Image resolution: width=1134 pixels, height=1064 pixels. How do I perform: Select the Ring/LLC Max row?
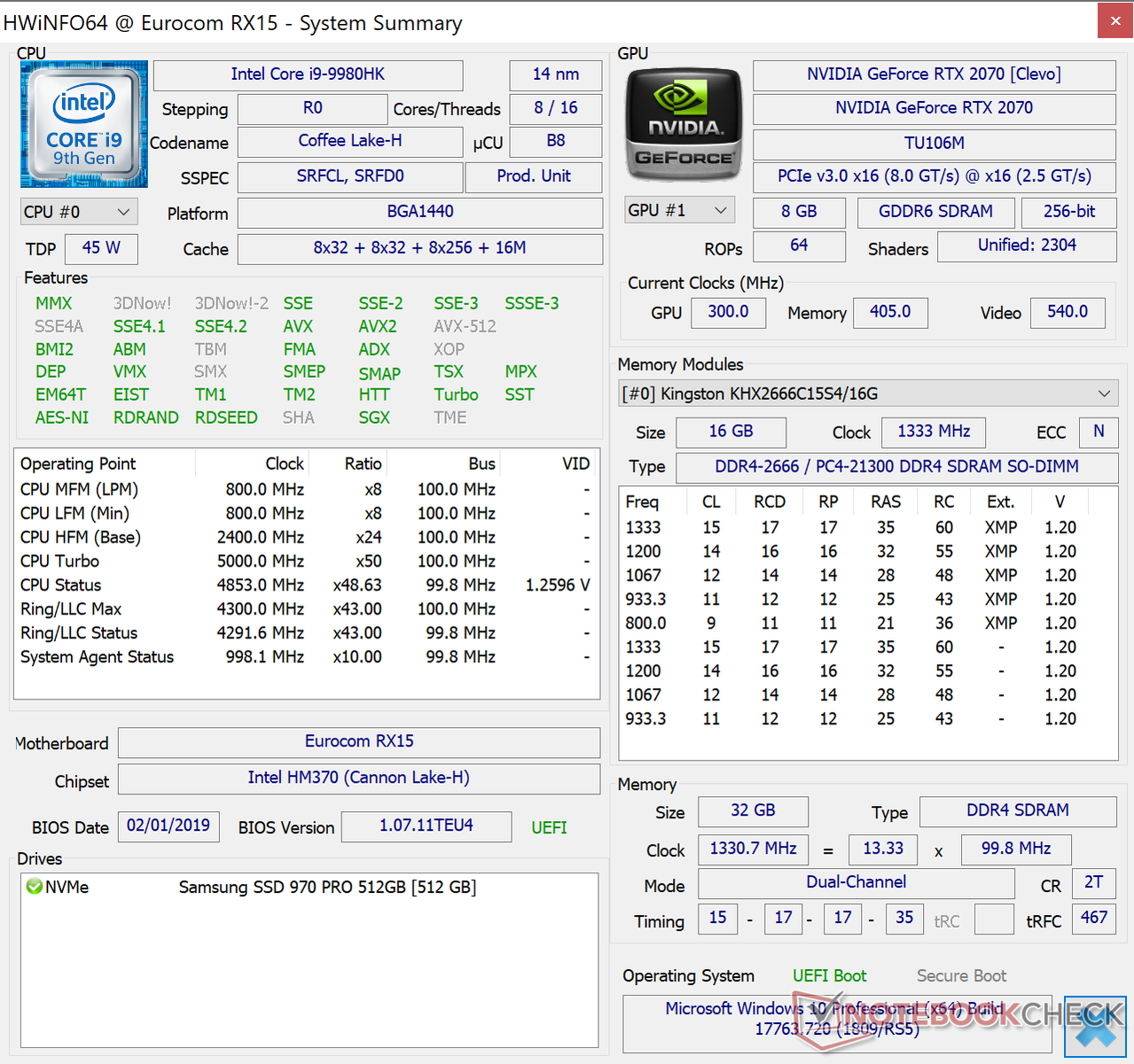(x=306, y=609)
